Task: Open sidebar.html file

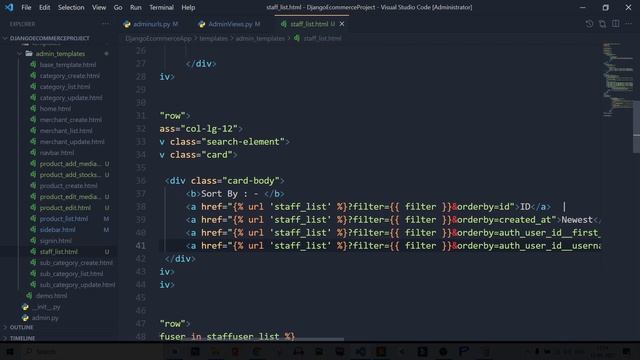Action: click(58, 230)
